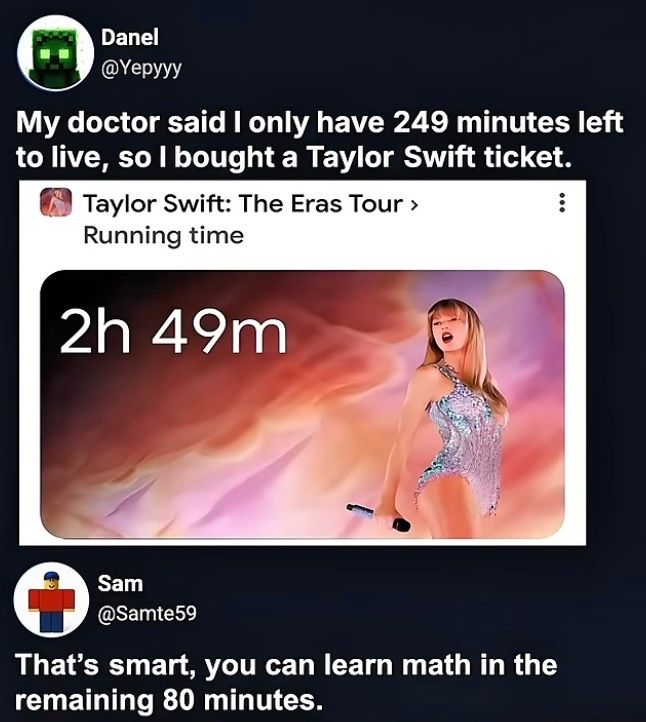646x722 pixels.
Task: Open the three-dot menu on the card
Action: click(561, 203)
